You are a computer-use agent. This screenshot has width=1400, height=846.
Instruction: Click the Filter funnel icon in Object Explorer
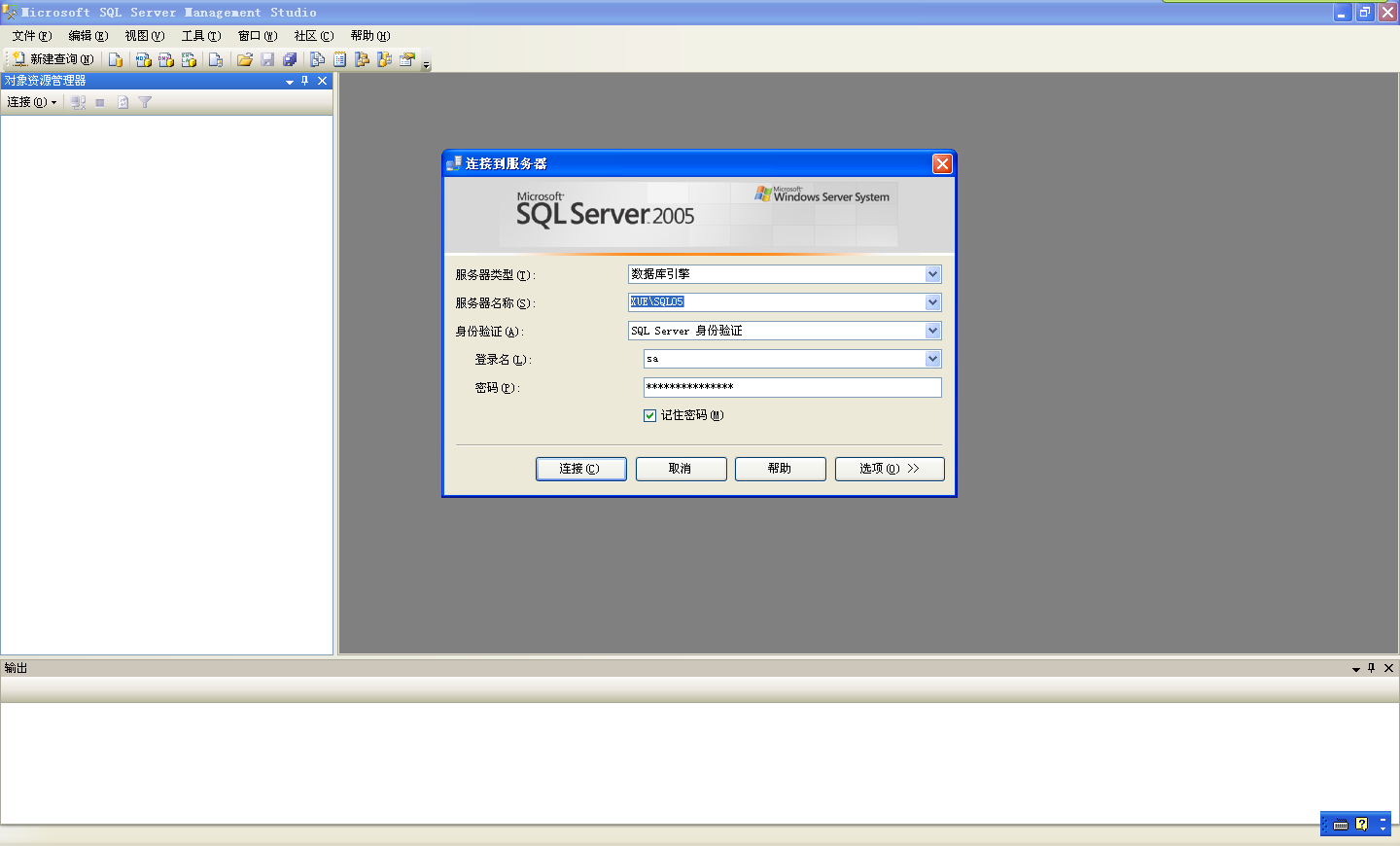pos(145,102)
